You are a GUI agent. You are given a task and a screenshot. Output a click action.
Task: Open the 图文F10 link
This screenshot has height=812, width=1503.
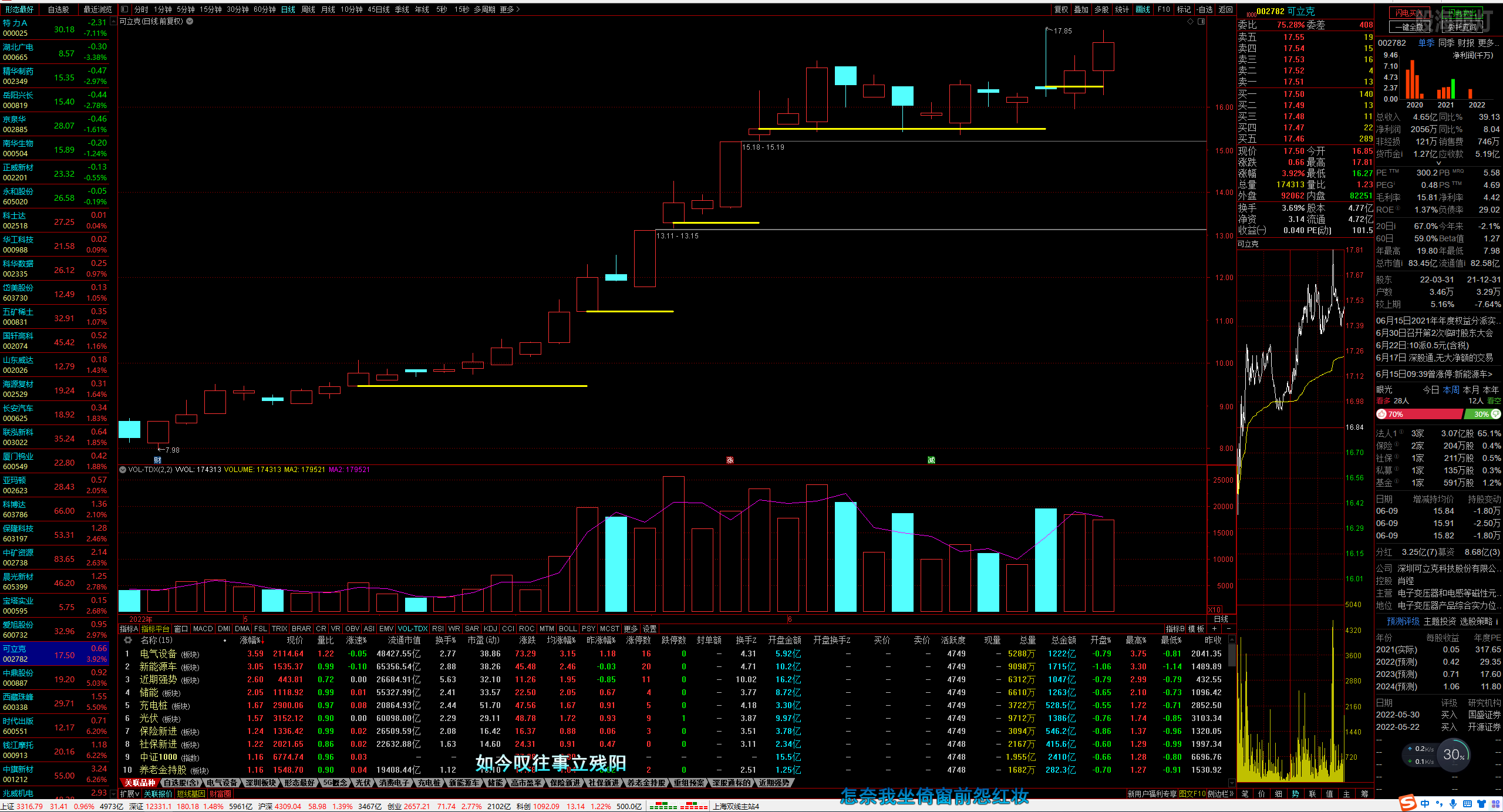(1192, 793)
